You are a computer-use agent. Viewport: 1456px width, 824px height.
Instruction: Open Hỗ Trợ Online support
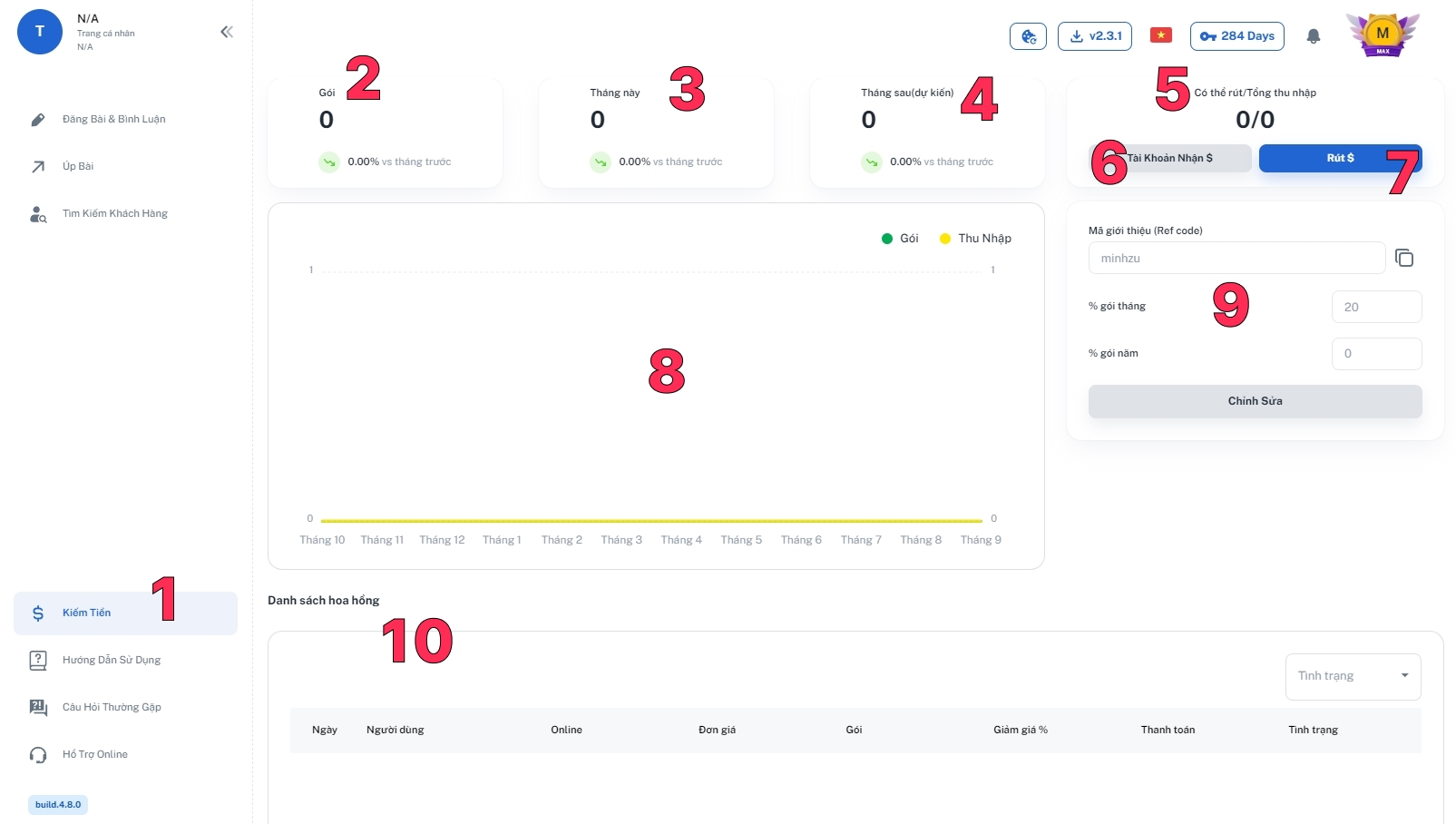[94, 754]
